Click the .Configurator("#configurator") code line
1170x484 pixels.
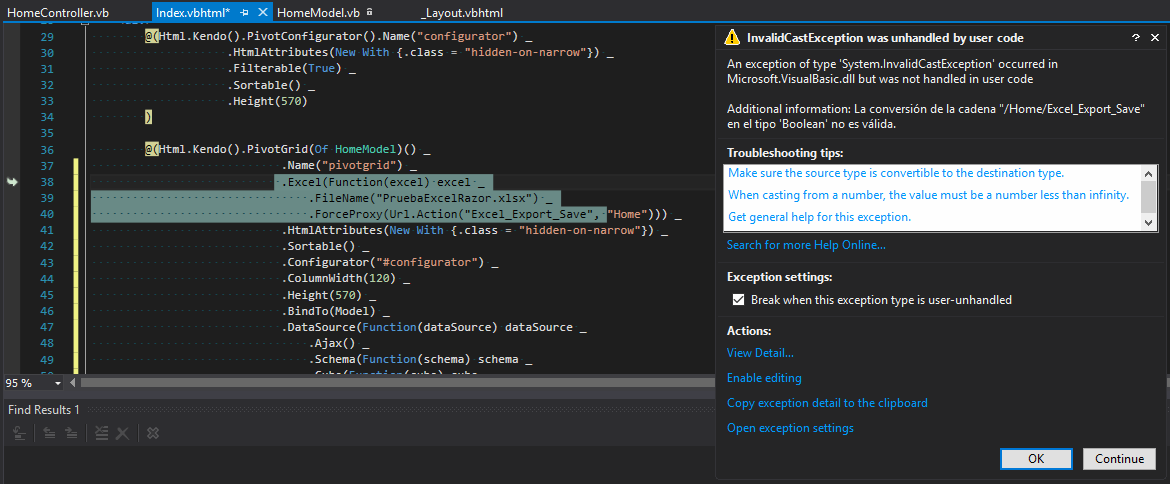coord(383,263)
